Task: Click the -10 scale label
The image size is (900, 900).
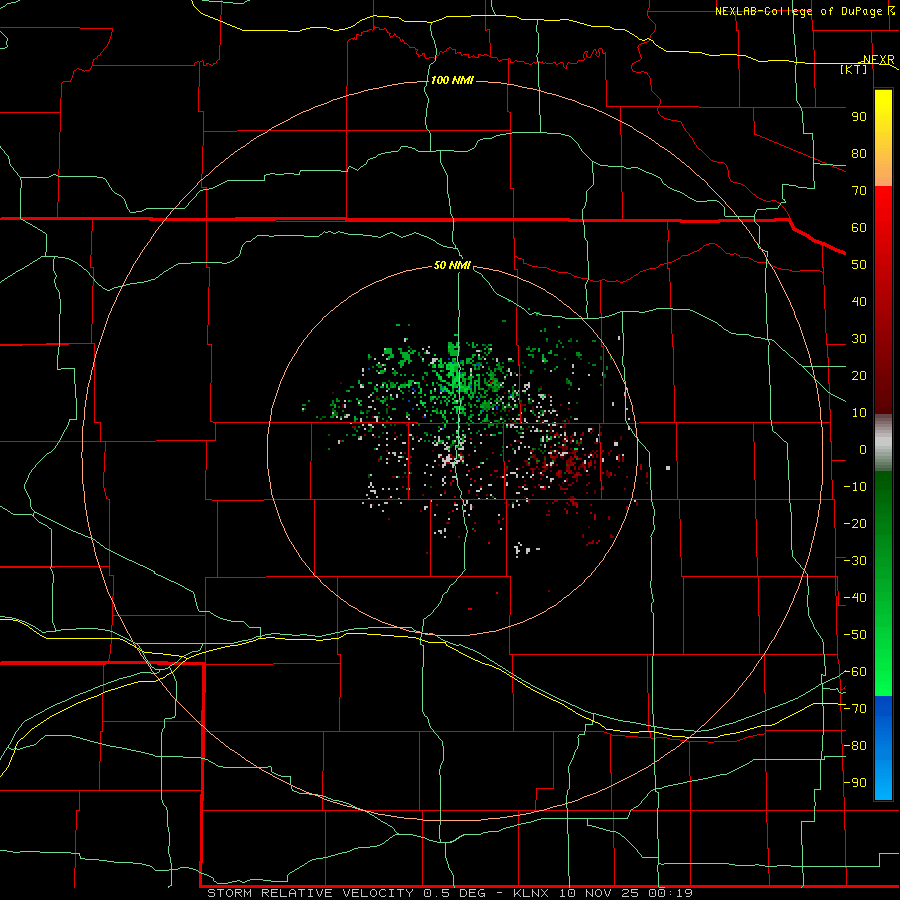Action: click(855, 487)
